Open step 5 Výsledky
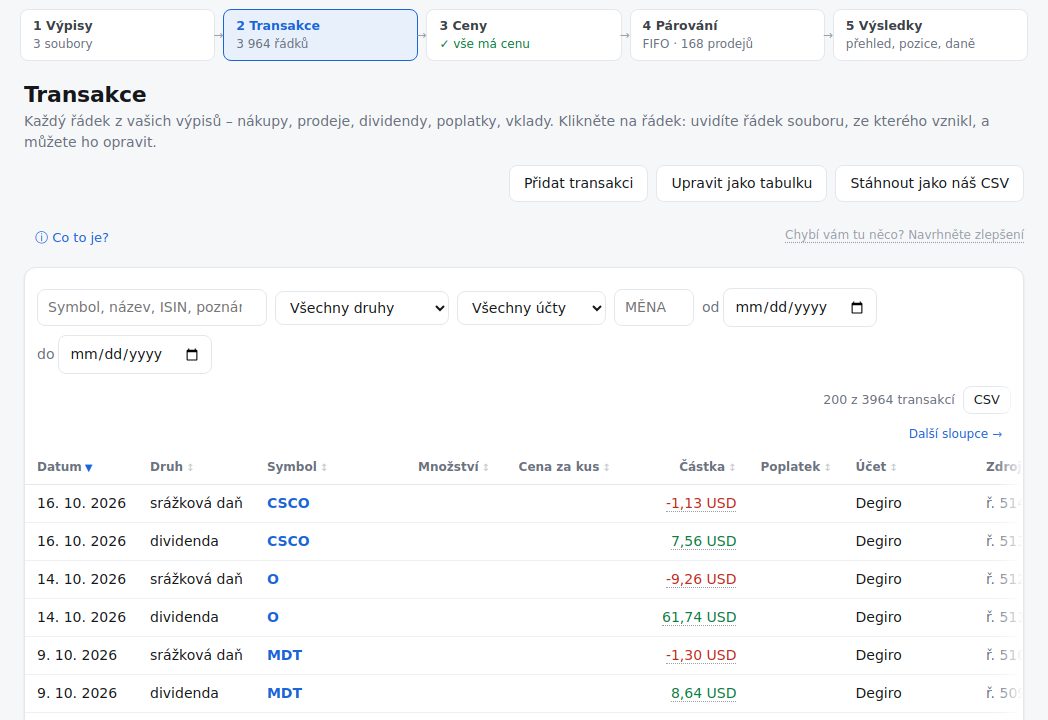 tap(930, 35)
